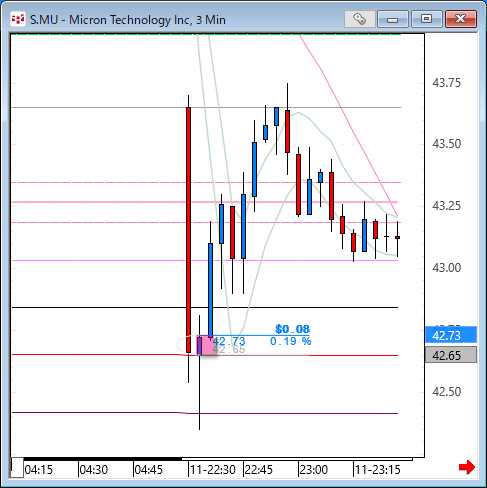Click the 43.00 price scale label
The height and width of the screenshot is (488, 487).
(x=446, y=267)
